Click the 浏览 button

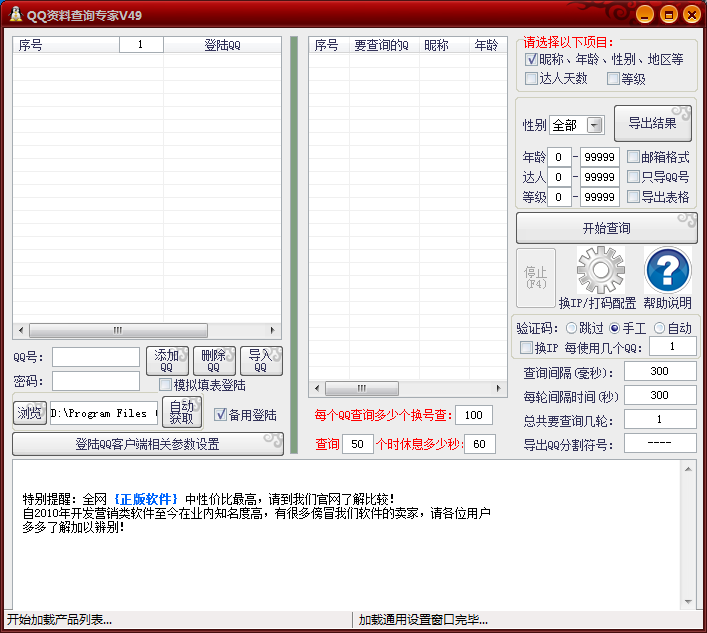[30, 413]
